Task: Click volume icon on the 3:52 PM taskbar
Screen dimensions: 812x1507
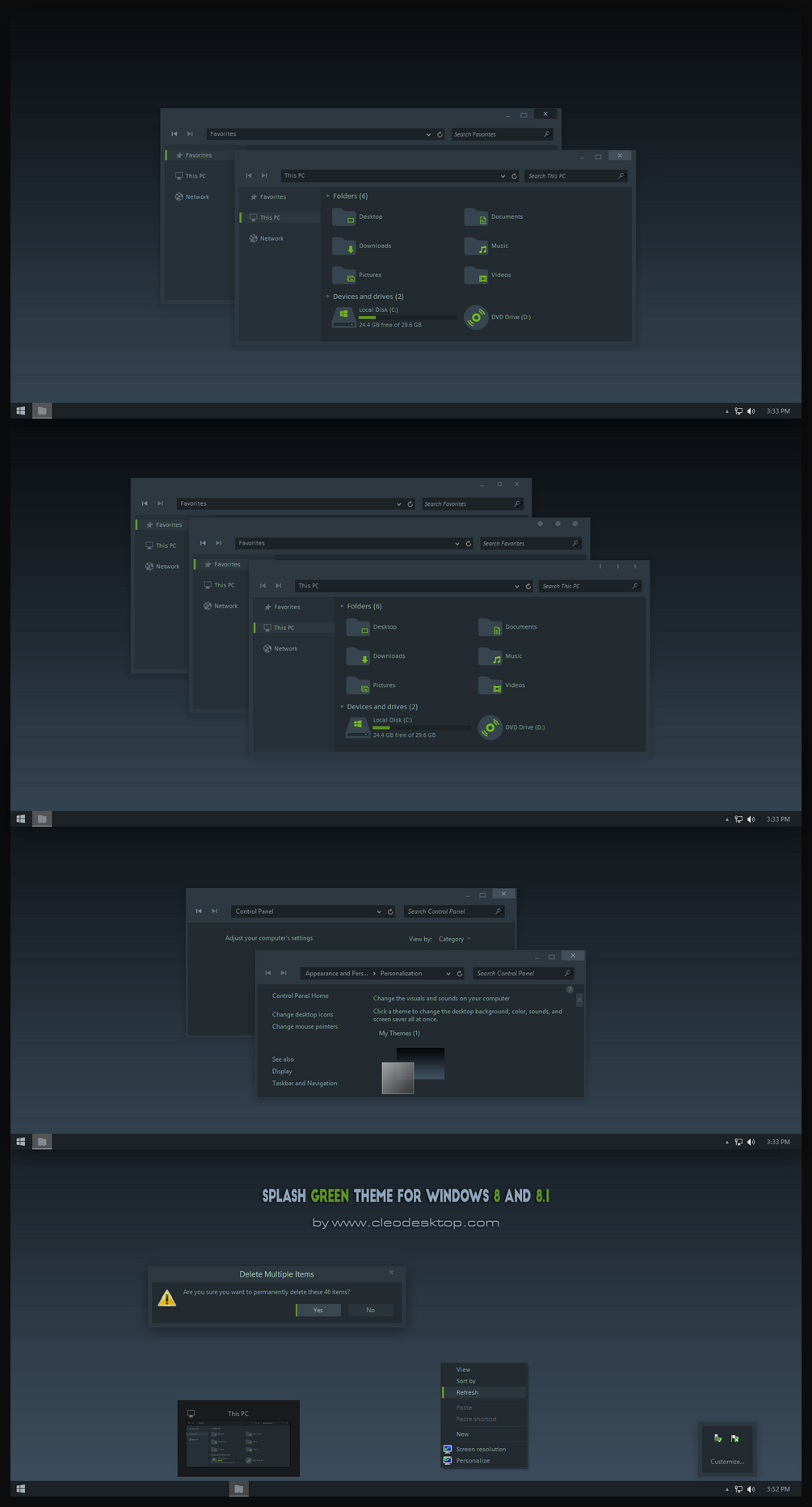Action: (751, 1489)
